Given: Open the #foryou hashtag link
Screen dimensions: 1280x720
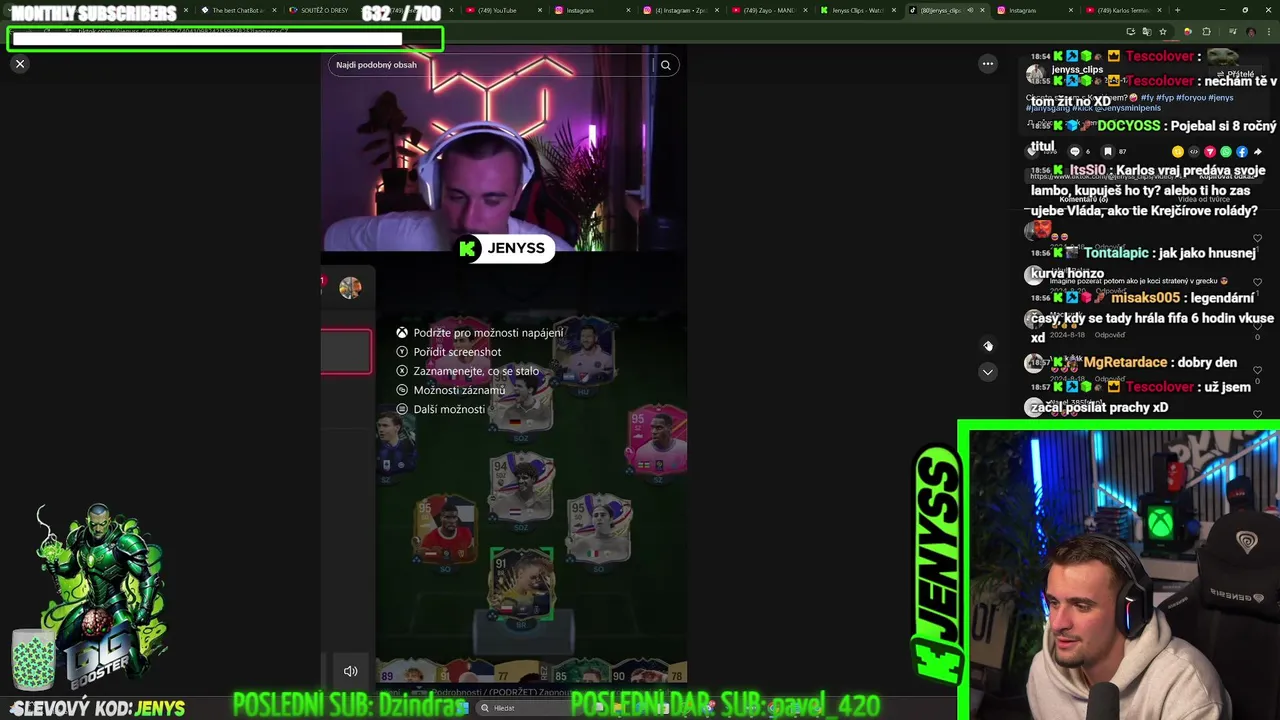Looking at the screenshot, I should pyautogui.click(x=1190, y=98).
